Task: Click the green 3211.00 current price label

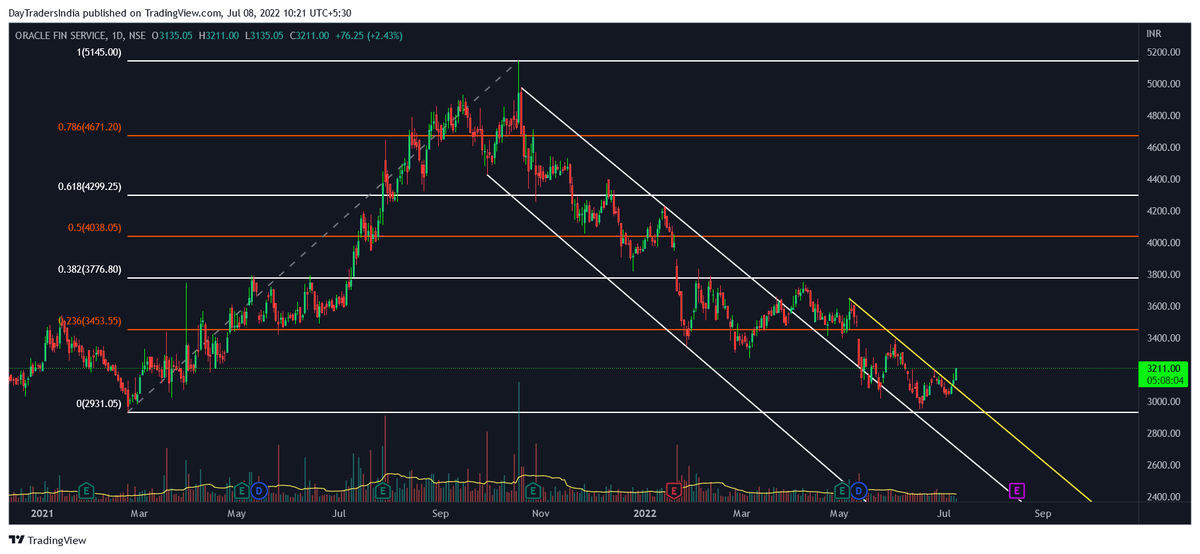Action: pyautogui.click(x=1161, y=369)
